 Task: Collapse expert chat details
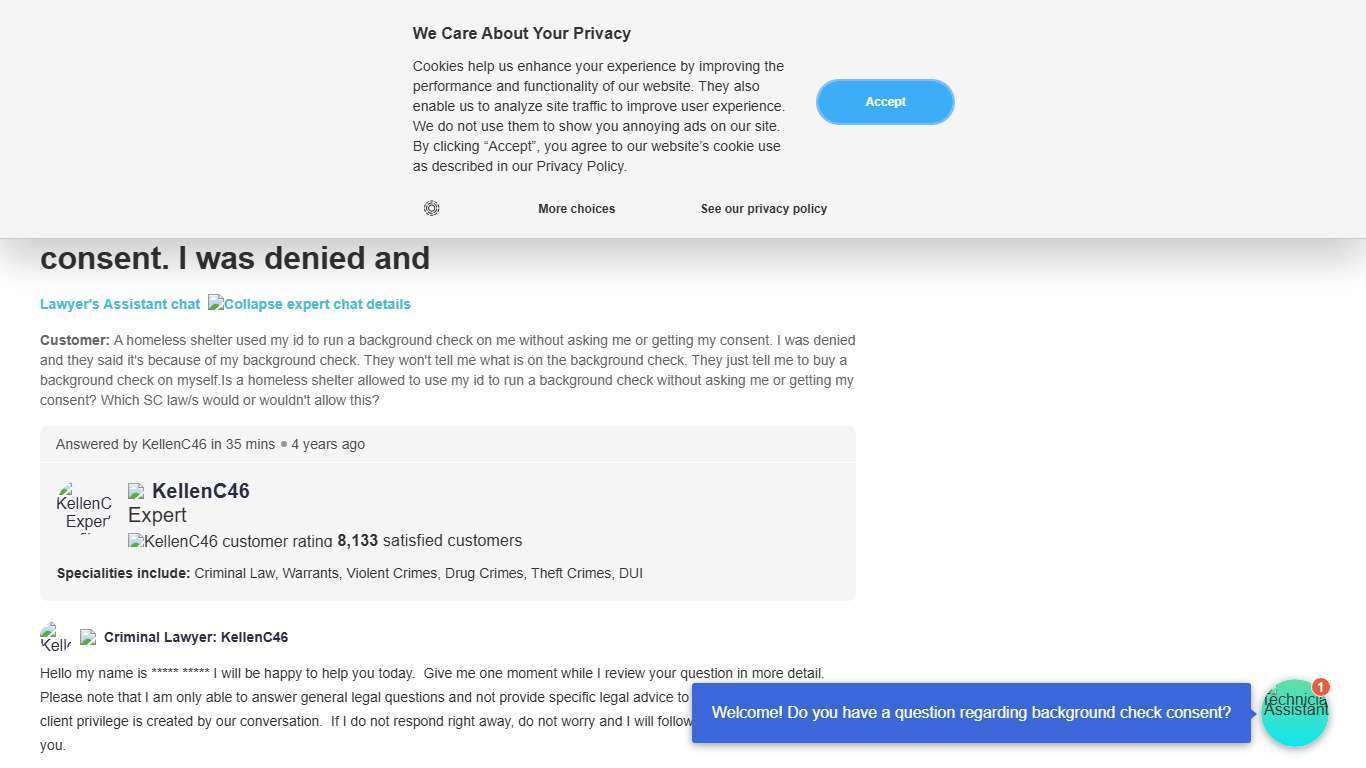pos(309,304)
